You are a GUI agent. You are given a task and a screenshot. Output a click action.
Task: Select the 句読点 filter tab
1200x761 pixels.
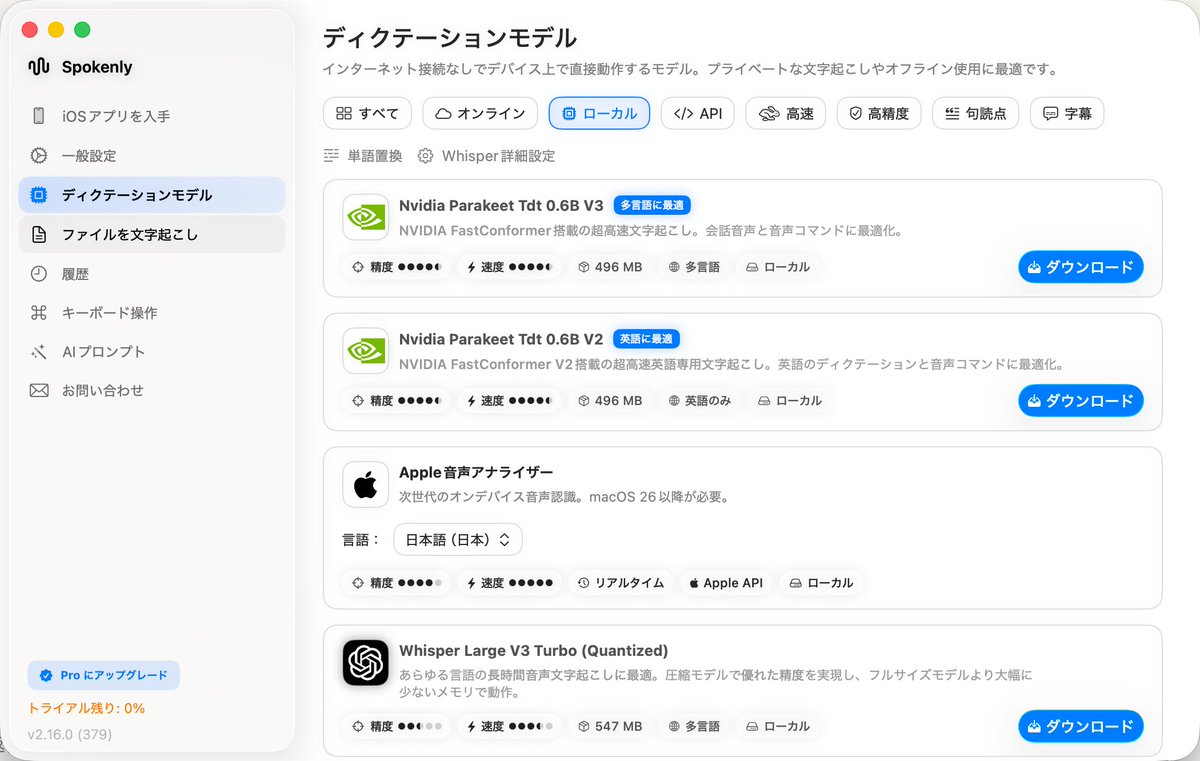point(975,113)
